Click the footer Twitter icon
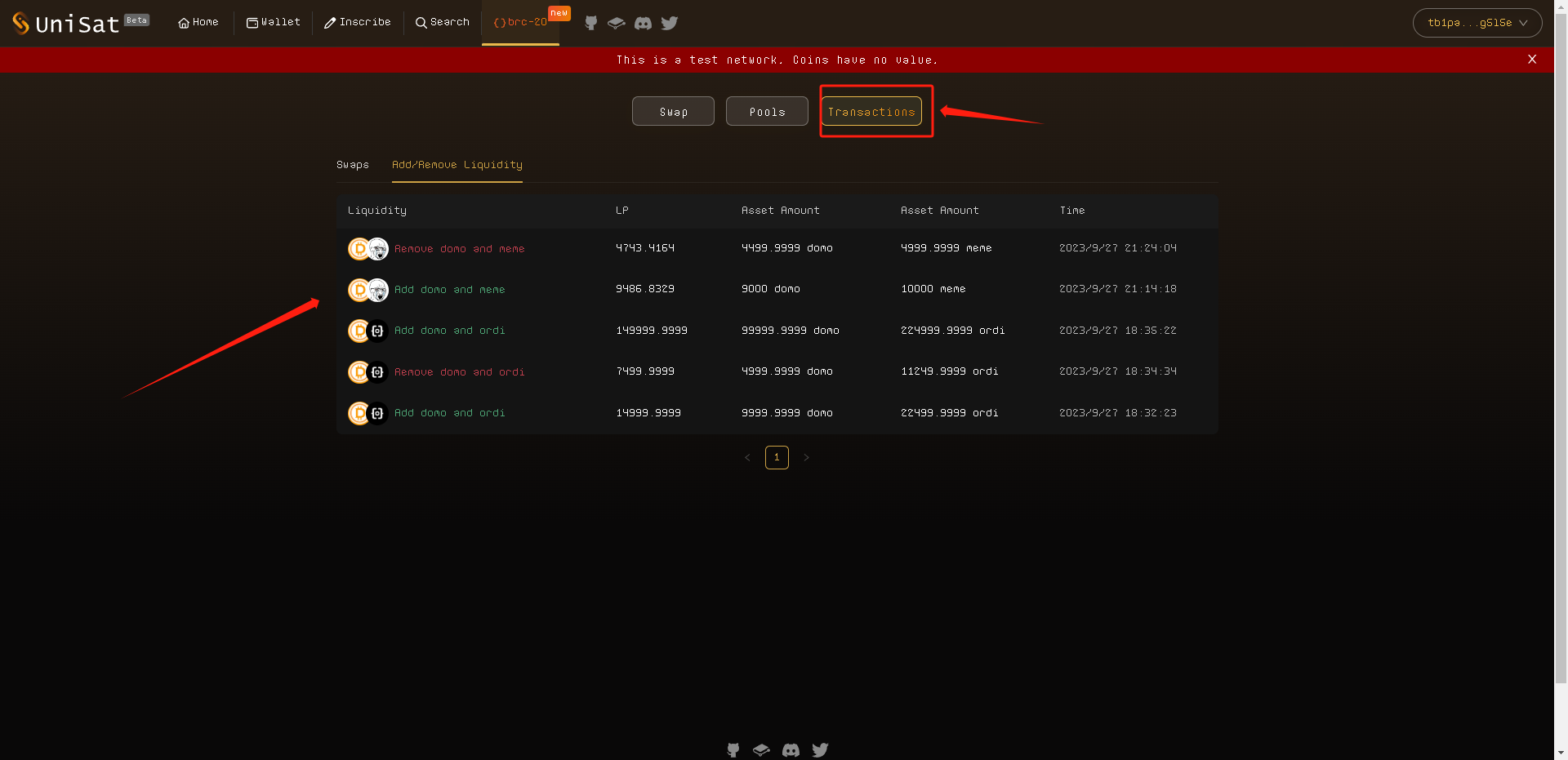The width and height of the screenshot is (1568, 760). 820,749
